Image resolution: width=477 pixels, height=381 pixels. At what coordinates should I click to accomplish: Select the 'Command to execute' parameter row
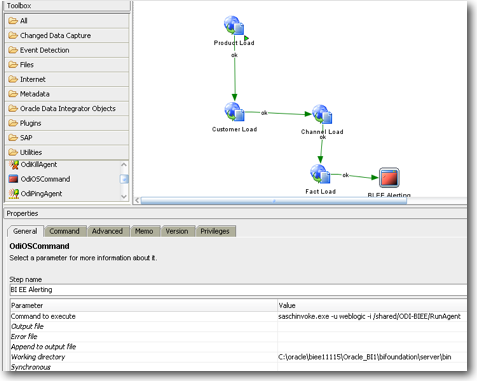(x=238, y=316)
